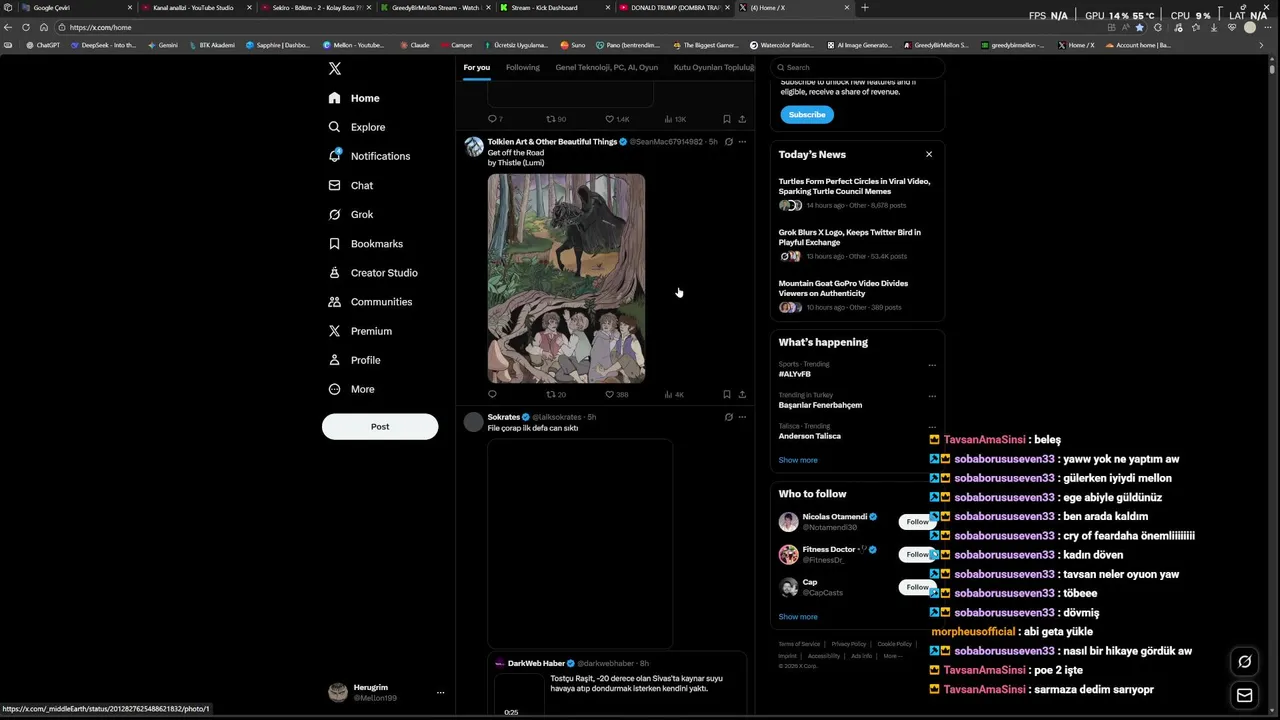Open More options on the Sokrates post

coord(742,417)
